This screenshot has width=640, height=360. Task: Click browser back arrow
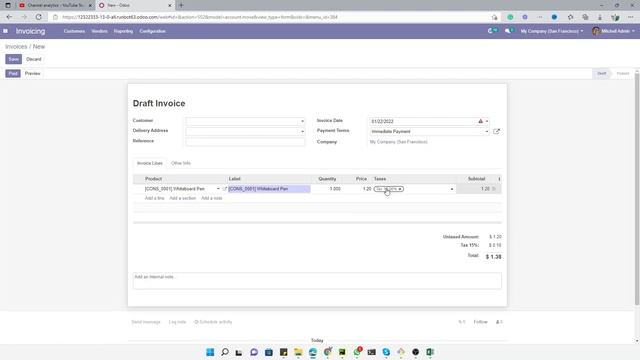(x=9, y=17)
